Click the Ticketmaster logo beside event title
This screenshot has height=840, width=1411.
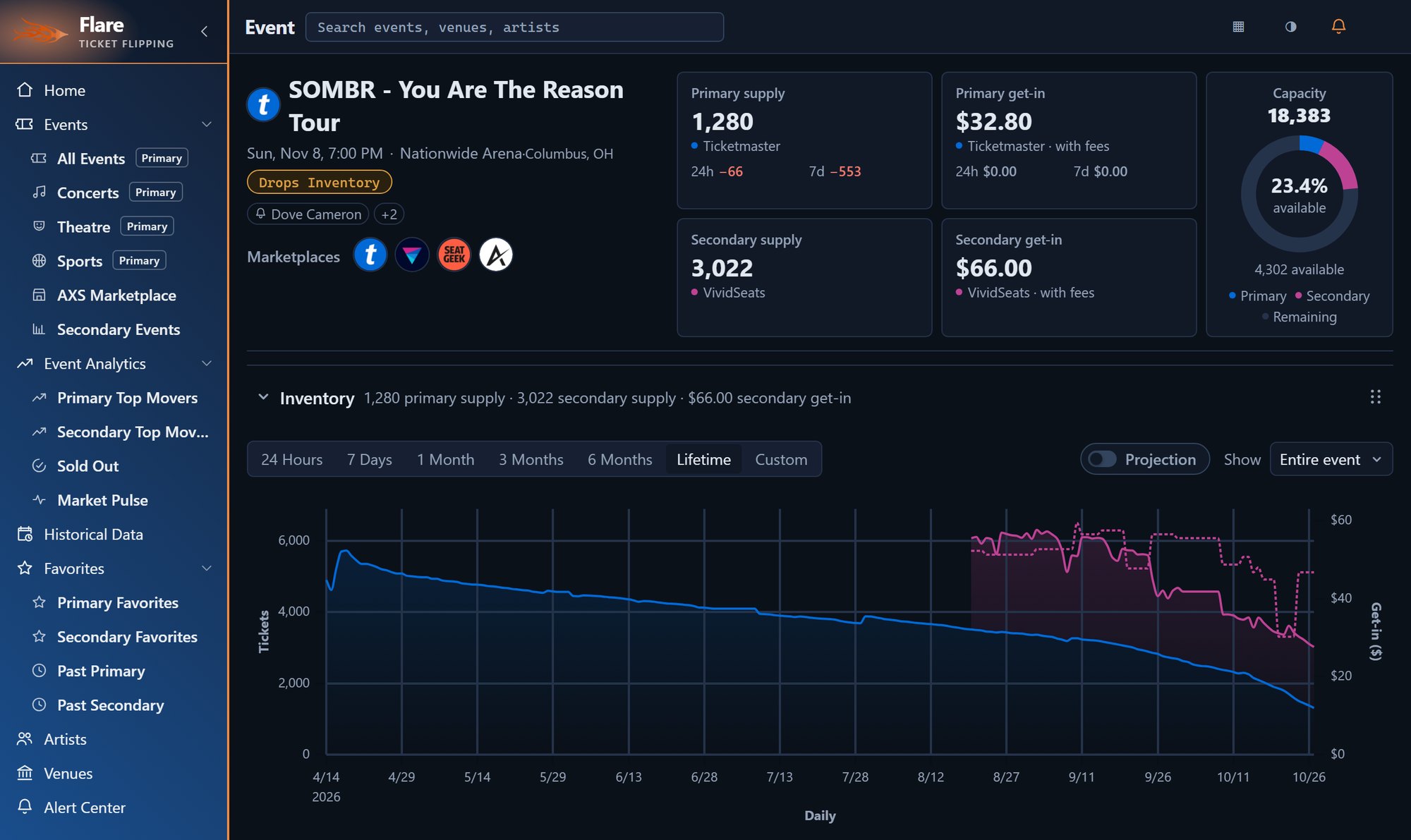point(263,105)
